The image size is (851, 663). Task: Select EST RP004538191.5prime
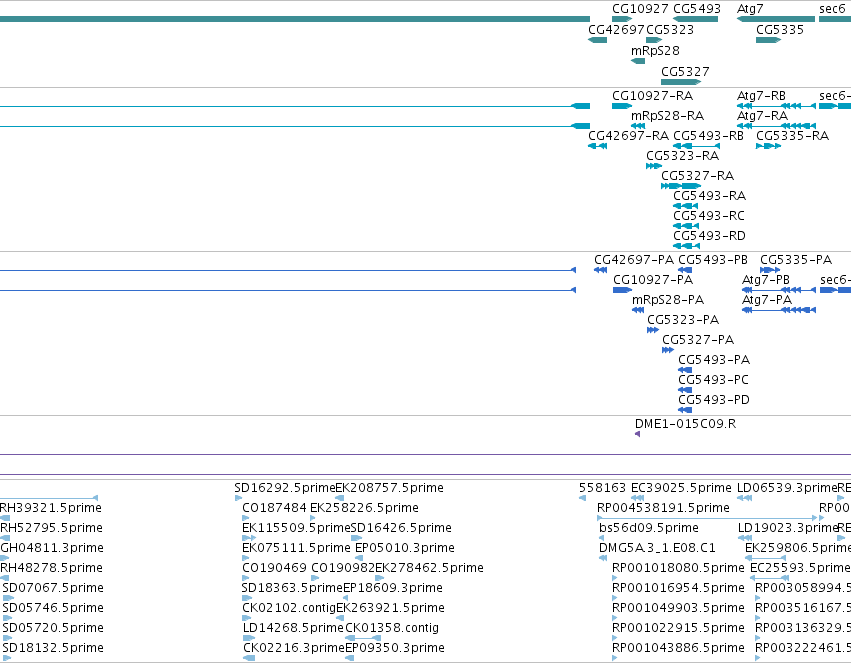[x=707, y=518]
